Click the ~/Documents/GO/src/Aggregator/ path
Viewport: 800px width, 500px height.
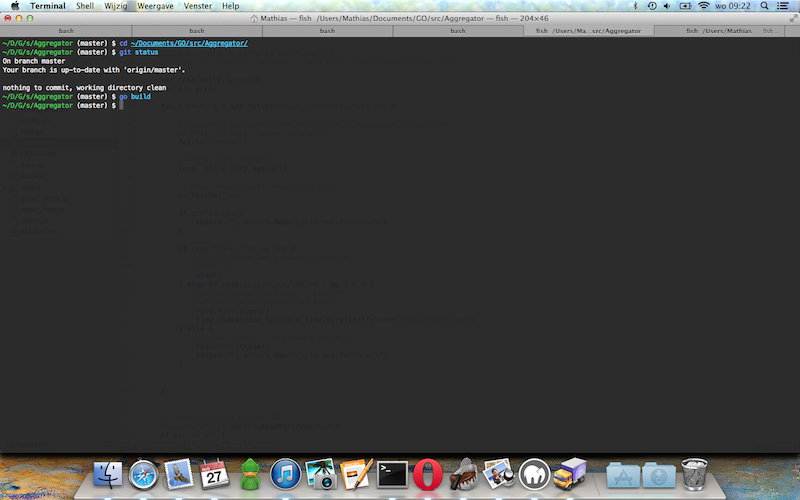tap(189, 43)
